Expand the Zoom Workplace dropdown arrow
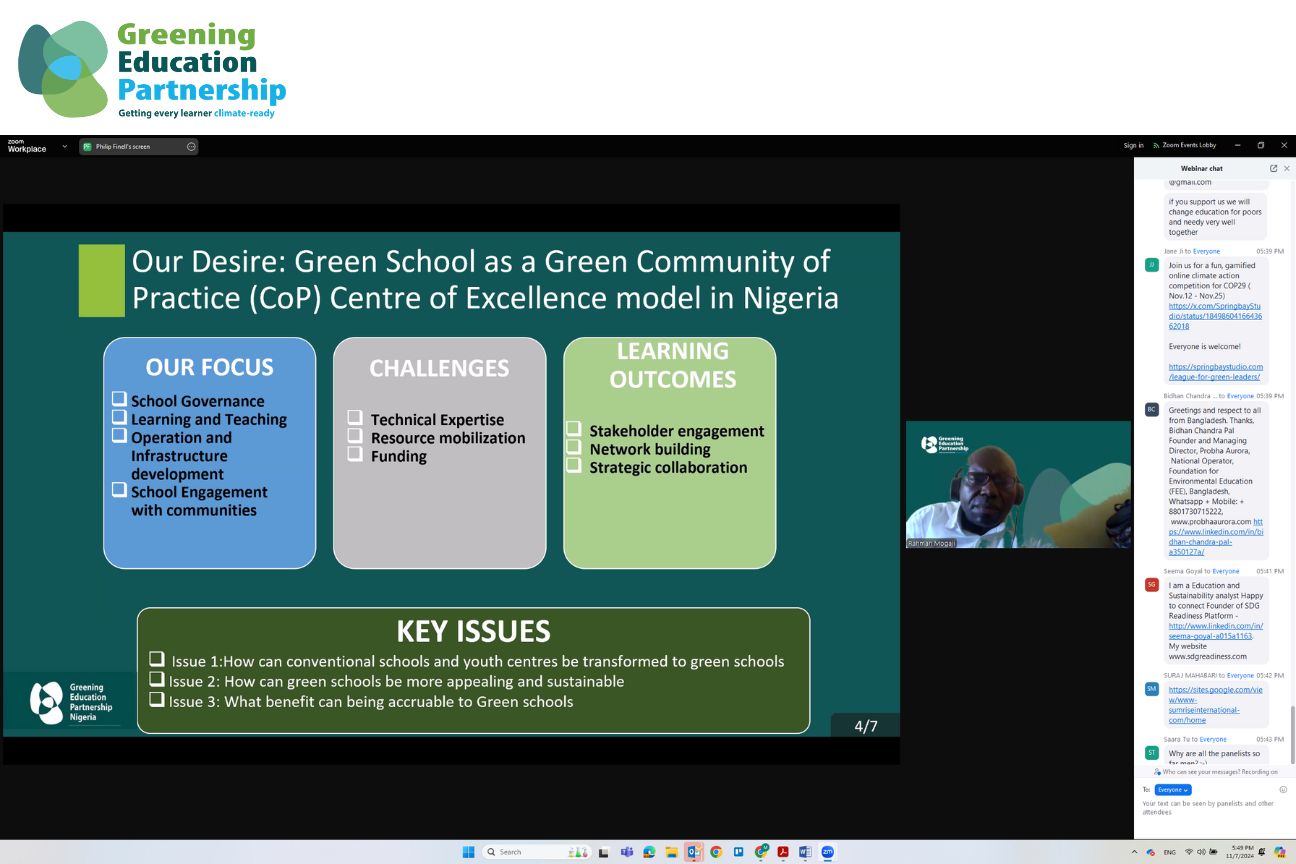The height and width of the screenshot is (864, 1296). (x=65, y=146)
